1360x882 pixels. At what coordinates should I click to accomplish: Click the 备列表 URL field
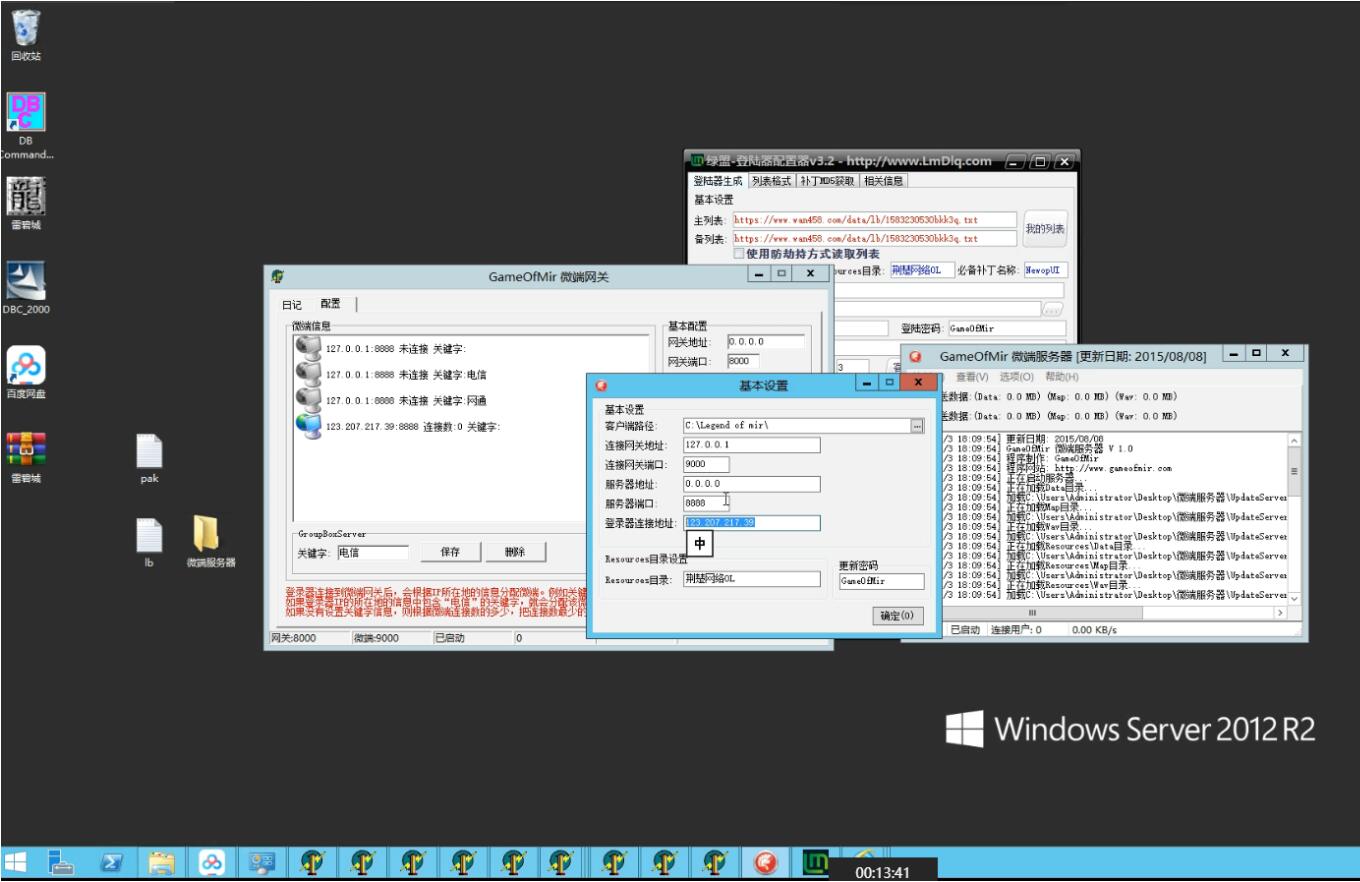[874, 239]
